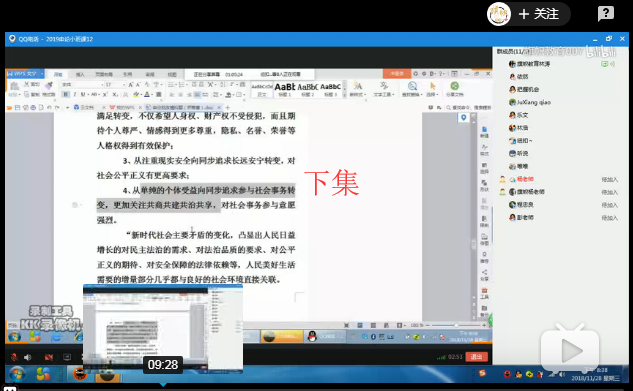
Task: Switch to the 开始 ribbon tab
Action: (58, 74)
